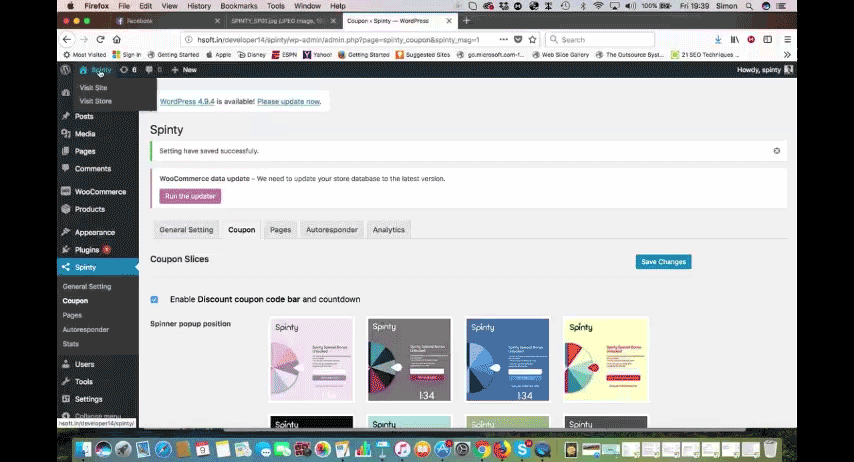Open the WordPress 4.9.4 link
854x462 pixels.
tap(187, 101)
